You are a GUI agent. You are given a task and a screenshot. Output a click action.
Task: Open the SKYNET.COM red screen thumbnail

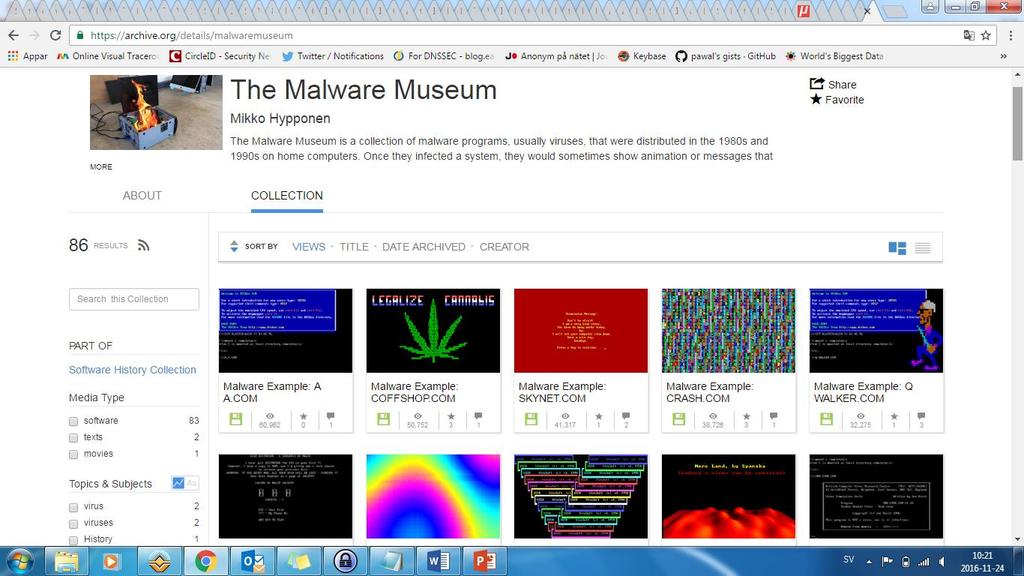point(581,330)
